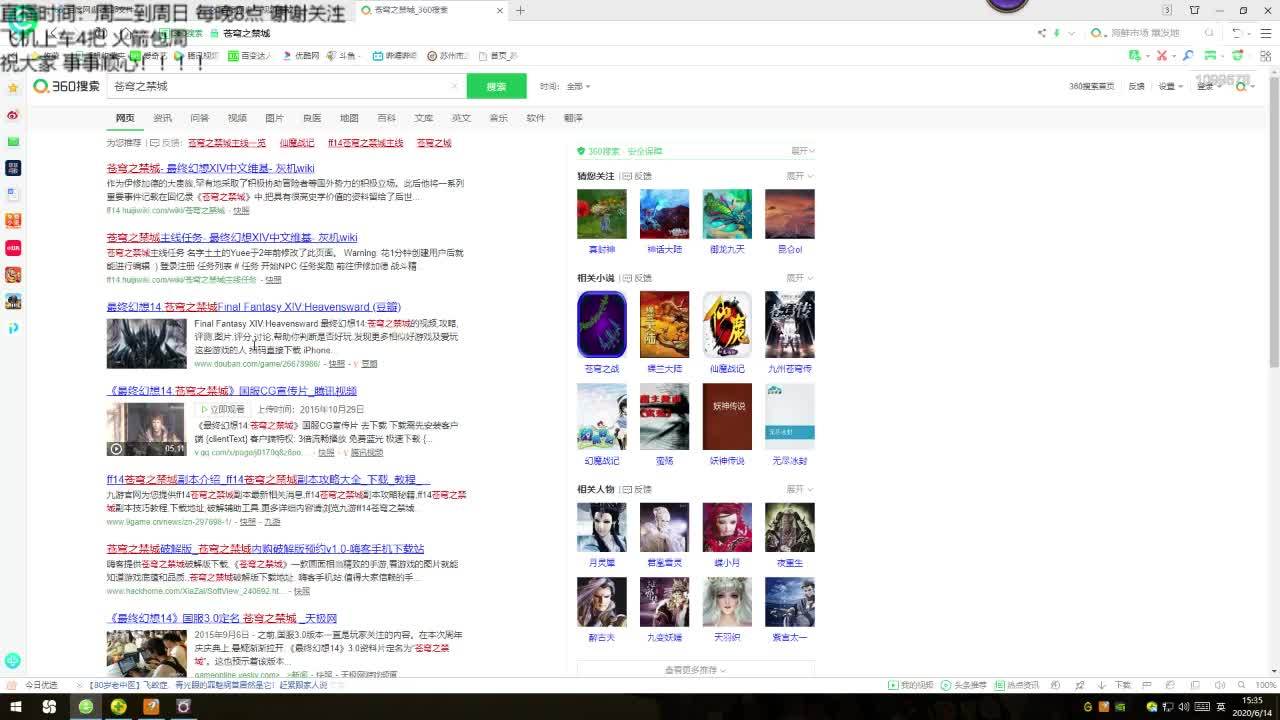
Task: Click the 热点资讯 status bar item
Action: [x=1017, y=685]
